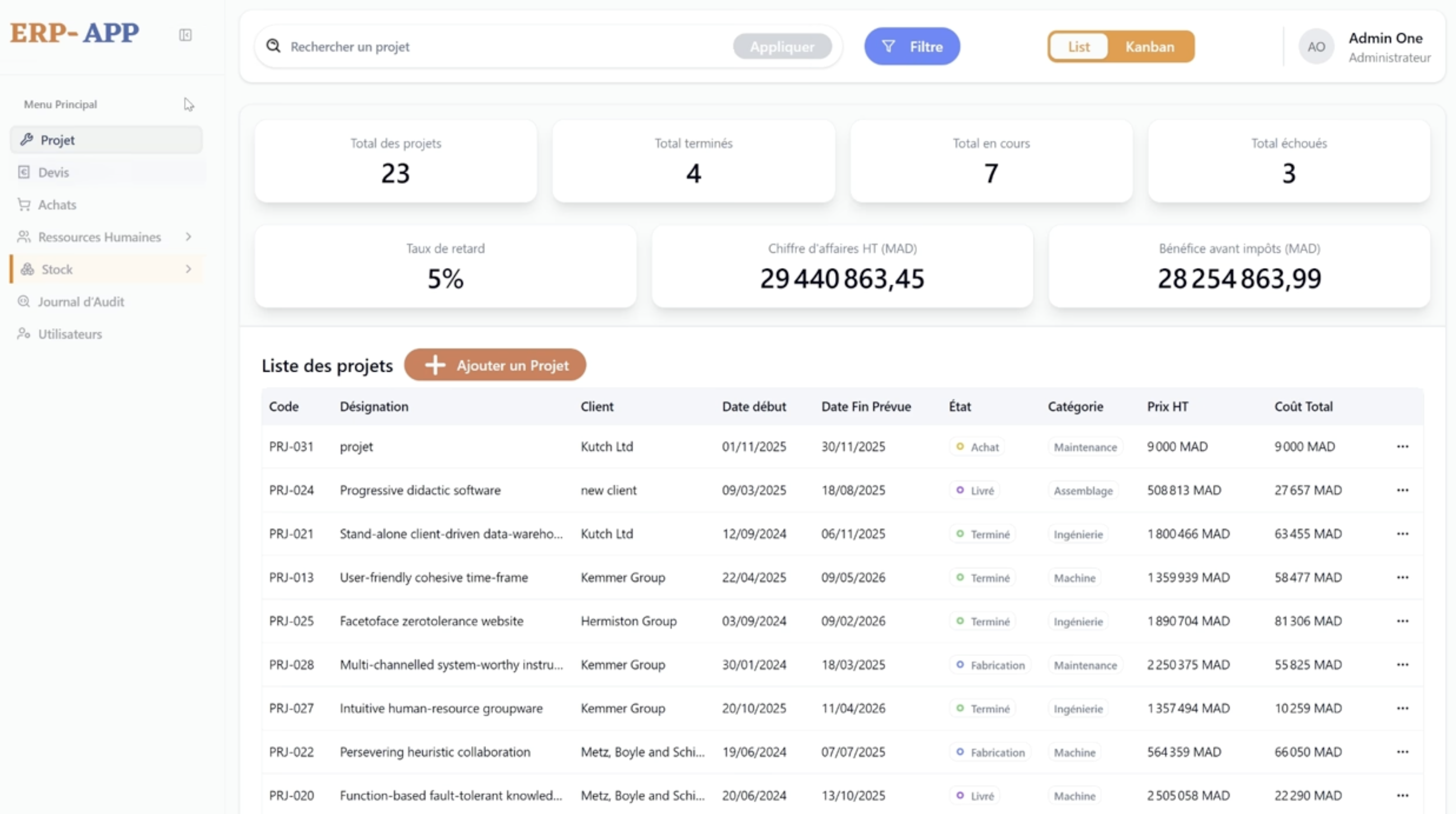1456x814 pixels.
Task: Expand the Stock submenu chevron
Action: click(188, 269)
